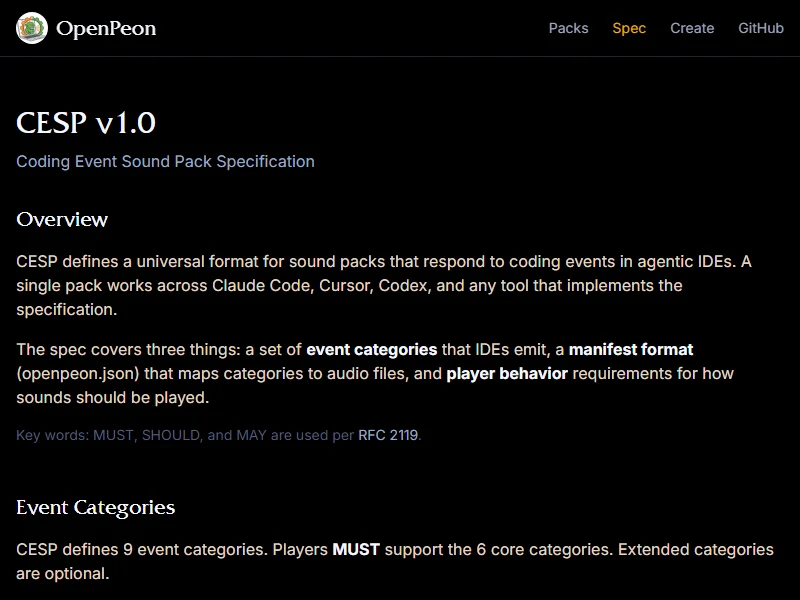This screenshot has width=800, height=600.
Task: Follow the RFC 2119 link
Action: (388, 435)
